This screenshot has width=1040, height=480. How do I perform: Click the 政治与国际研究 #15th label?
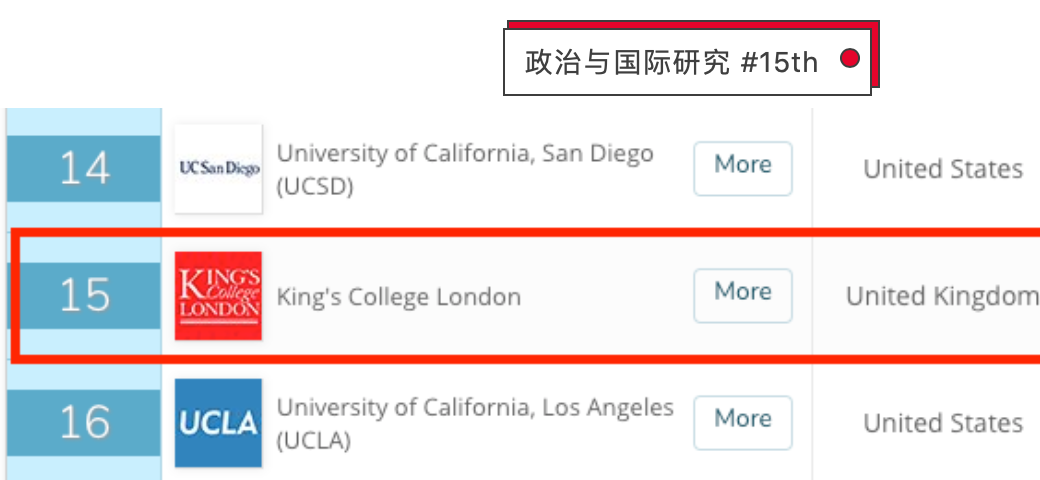671,62
